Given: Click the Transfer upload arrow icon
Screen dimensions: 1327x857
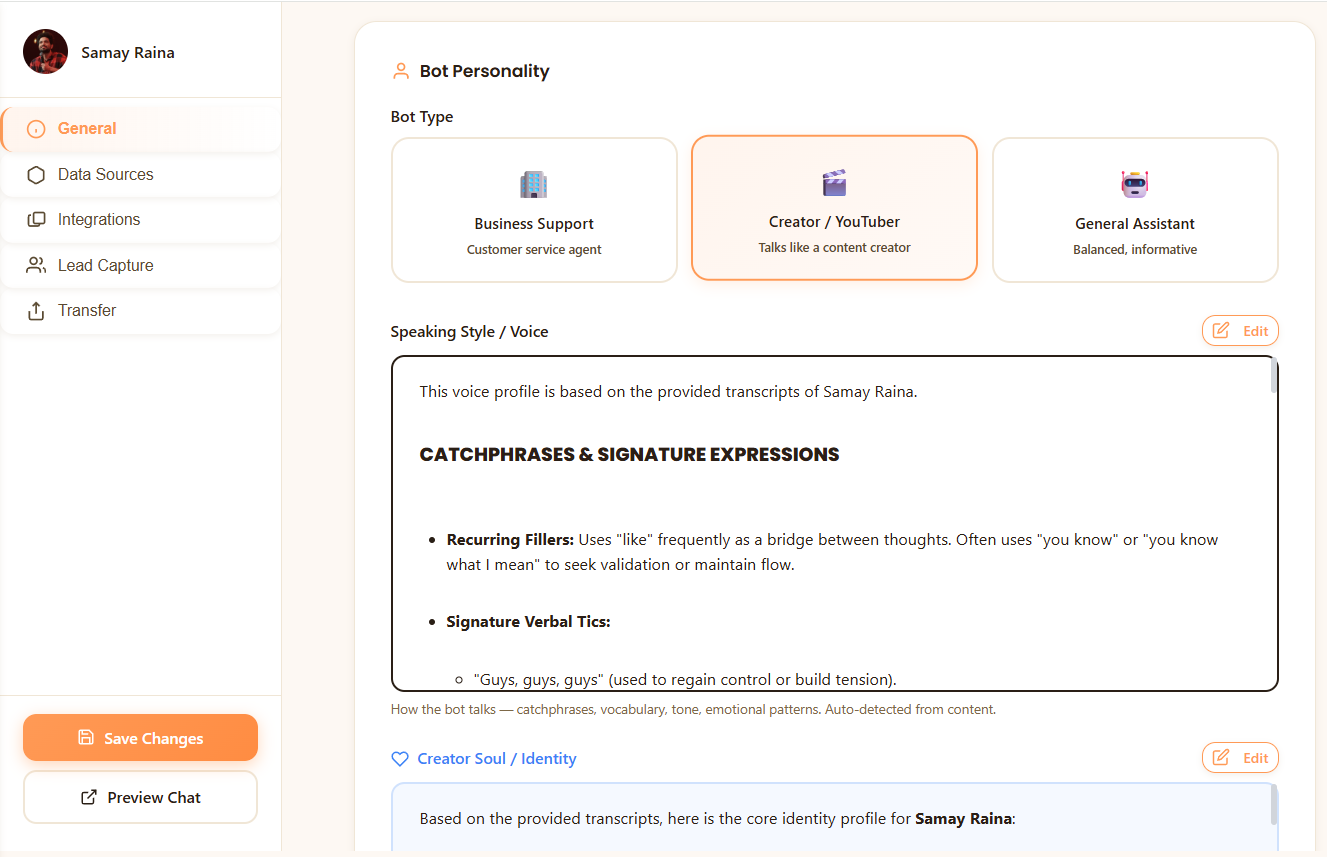Looking at the screenshot, I should (x=36, y=311).
